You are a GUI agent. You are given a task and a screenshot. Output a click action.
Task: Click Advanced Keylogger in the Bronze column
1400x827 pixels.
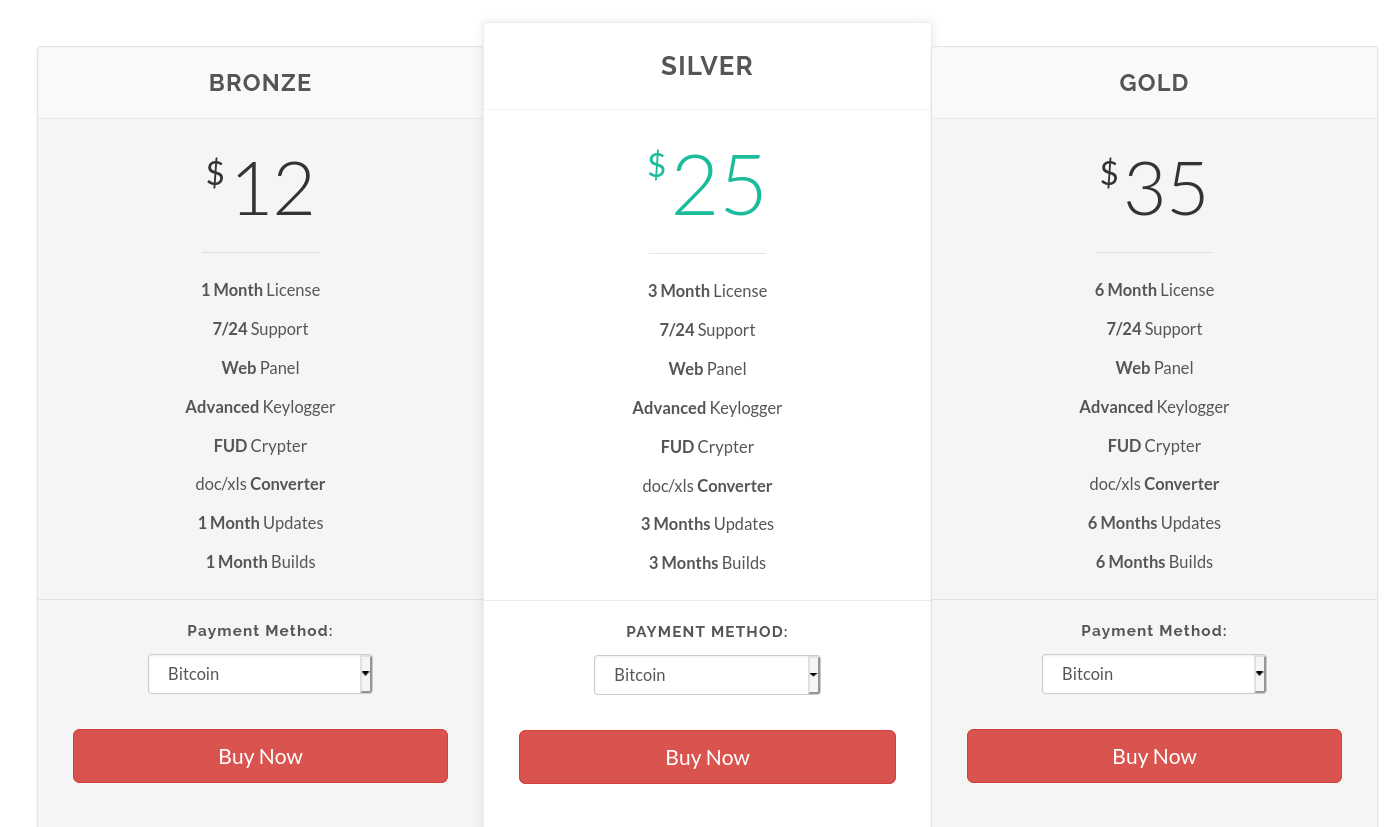[260, 407]
